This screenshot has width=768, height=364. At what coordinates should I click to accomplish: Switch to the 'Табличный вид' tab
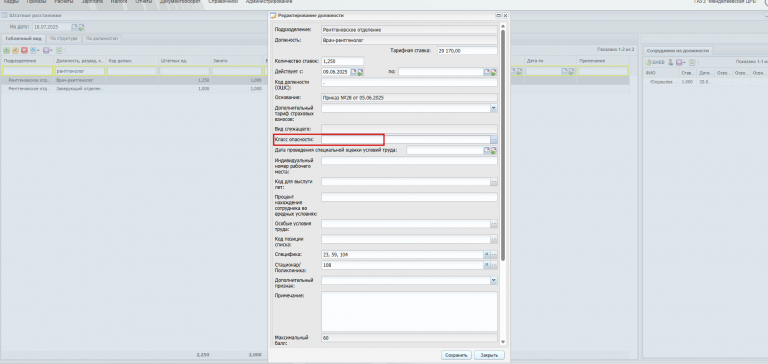coord(23,38)
